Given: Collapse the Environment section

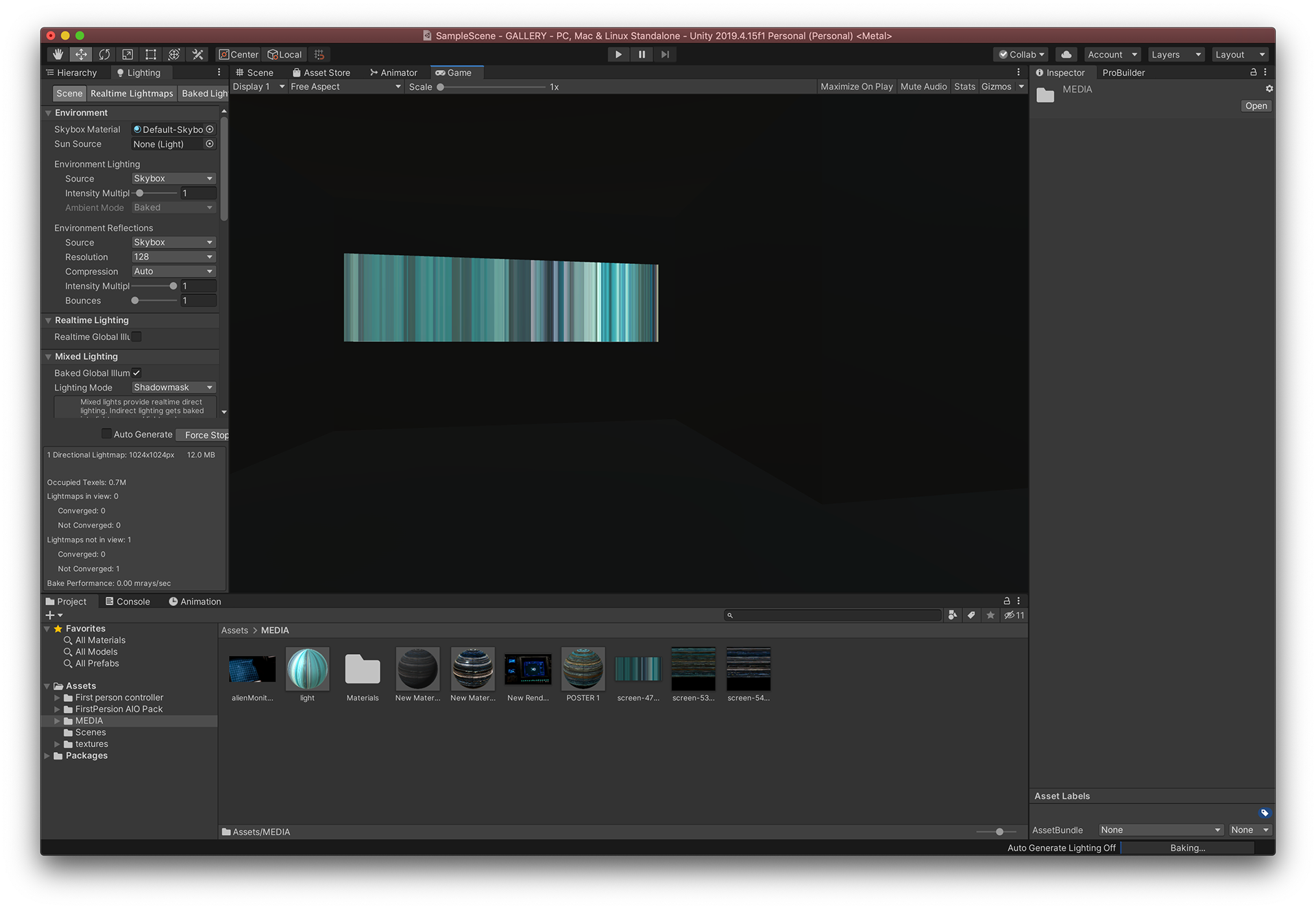Looking at the screenshot, I should (x=49, y=112).
